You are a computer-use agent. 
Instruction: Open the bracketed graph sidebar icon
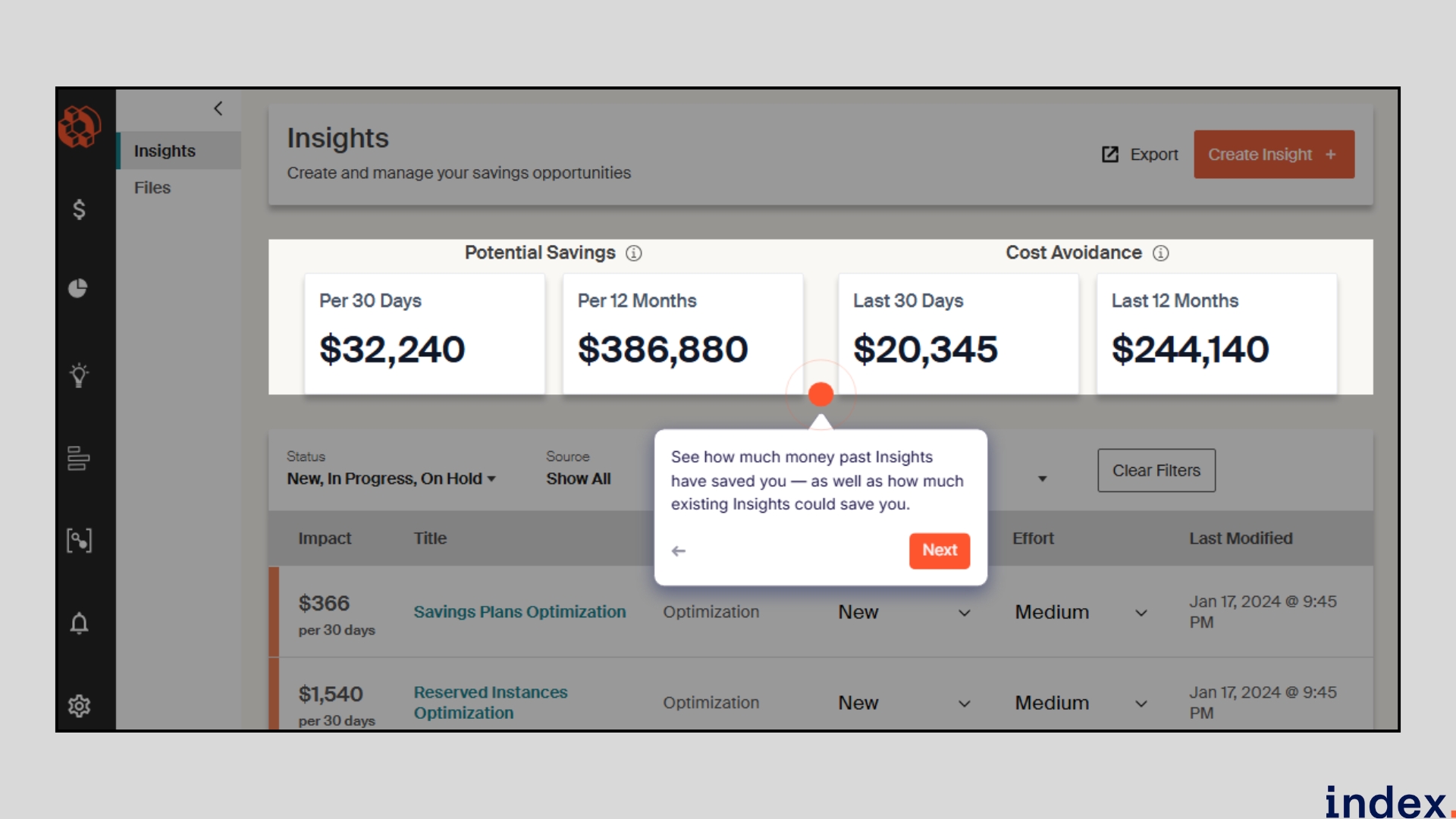coord(79,541)
